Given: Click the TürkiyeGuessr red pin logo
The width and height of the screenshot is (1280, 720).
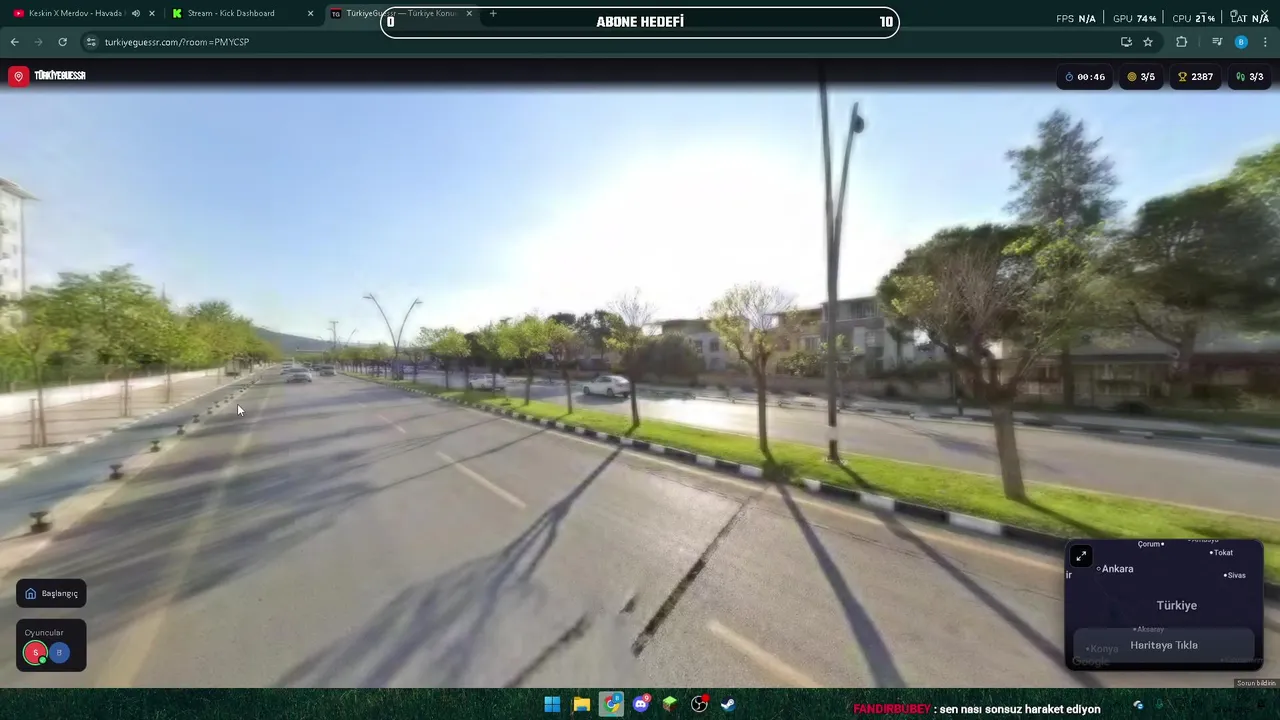Looking at the screenshot, I should click(x=18, y=76).
